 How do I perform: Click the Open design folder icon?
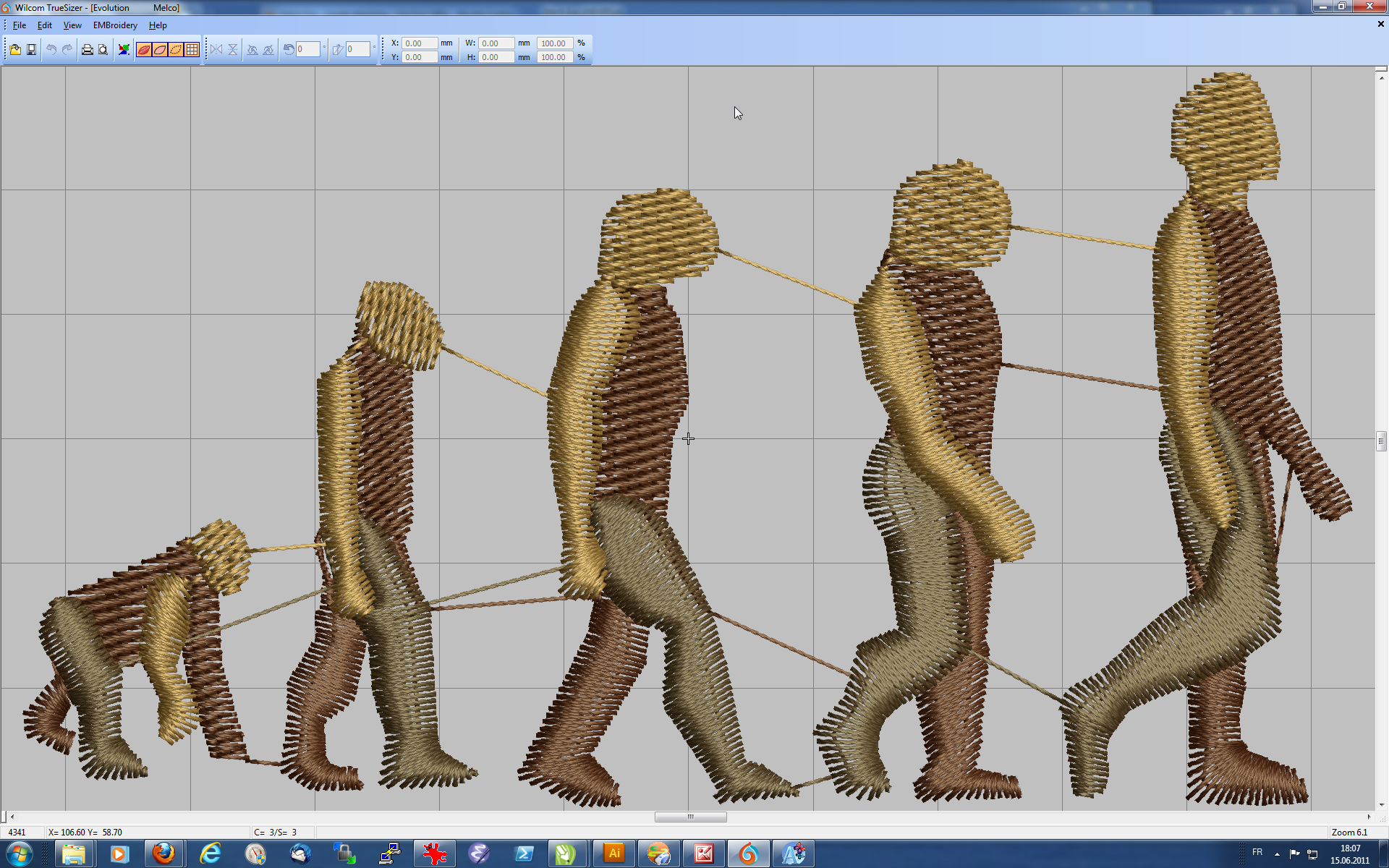coord(15,50)
